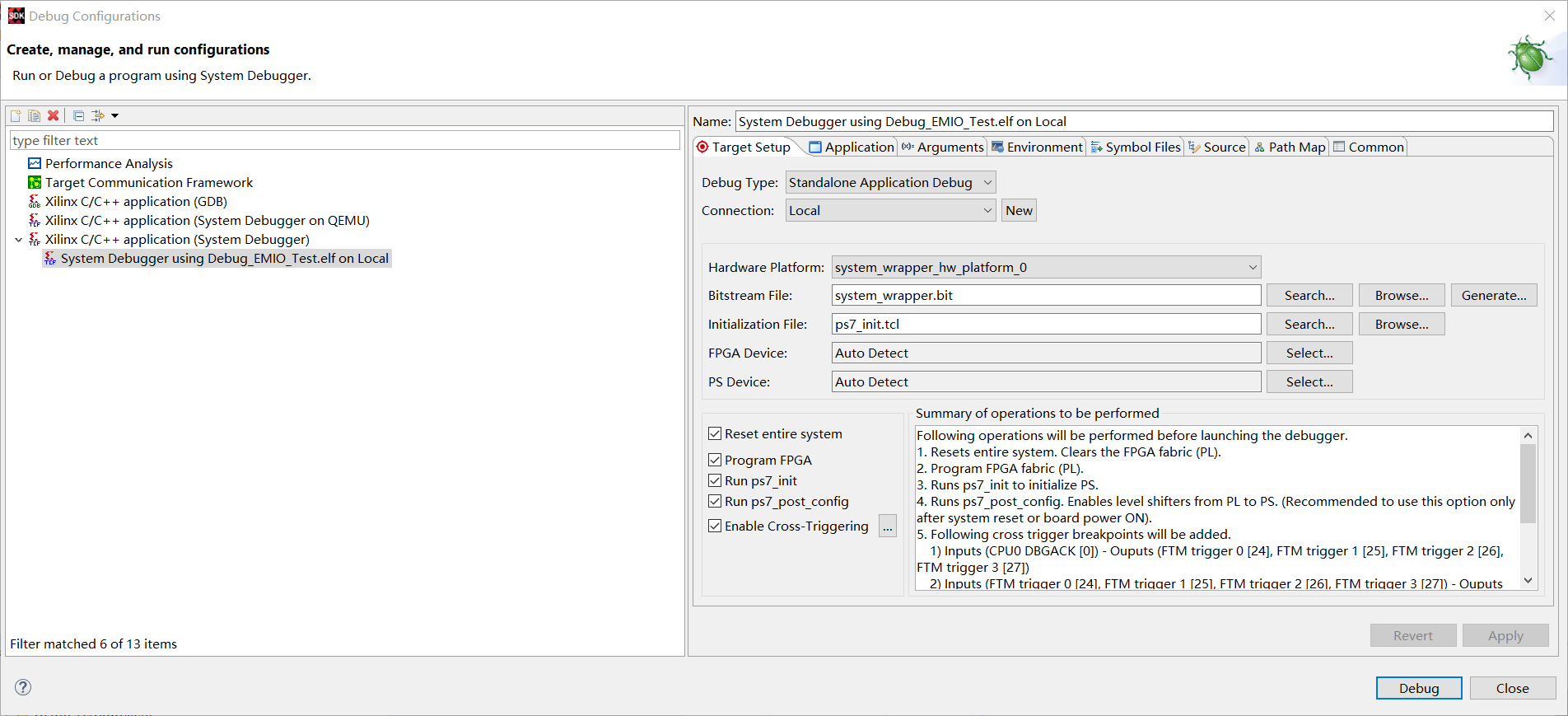Image resolution: width=1568 pixels, height=716 pixels.
Task: Click the PS Device field
Action: click(x=1046, y=381)
